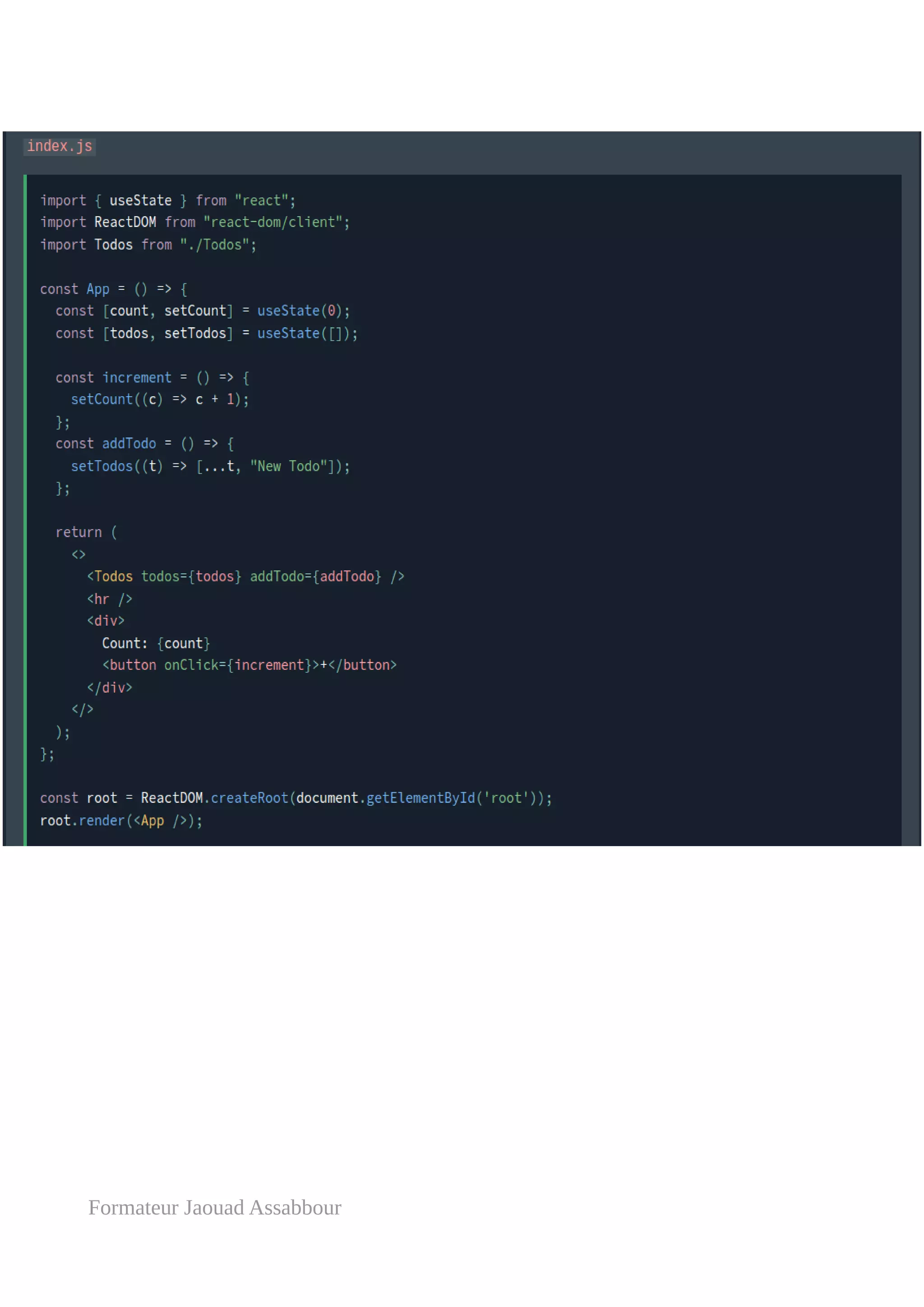Viewport: 924px width, 1307px height.
Task: Click useState in the first import line
Action: point(140,200)
